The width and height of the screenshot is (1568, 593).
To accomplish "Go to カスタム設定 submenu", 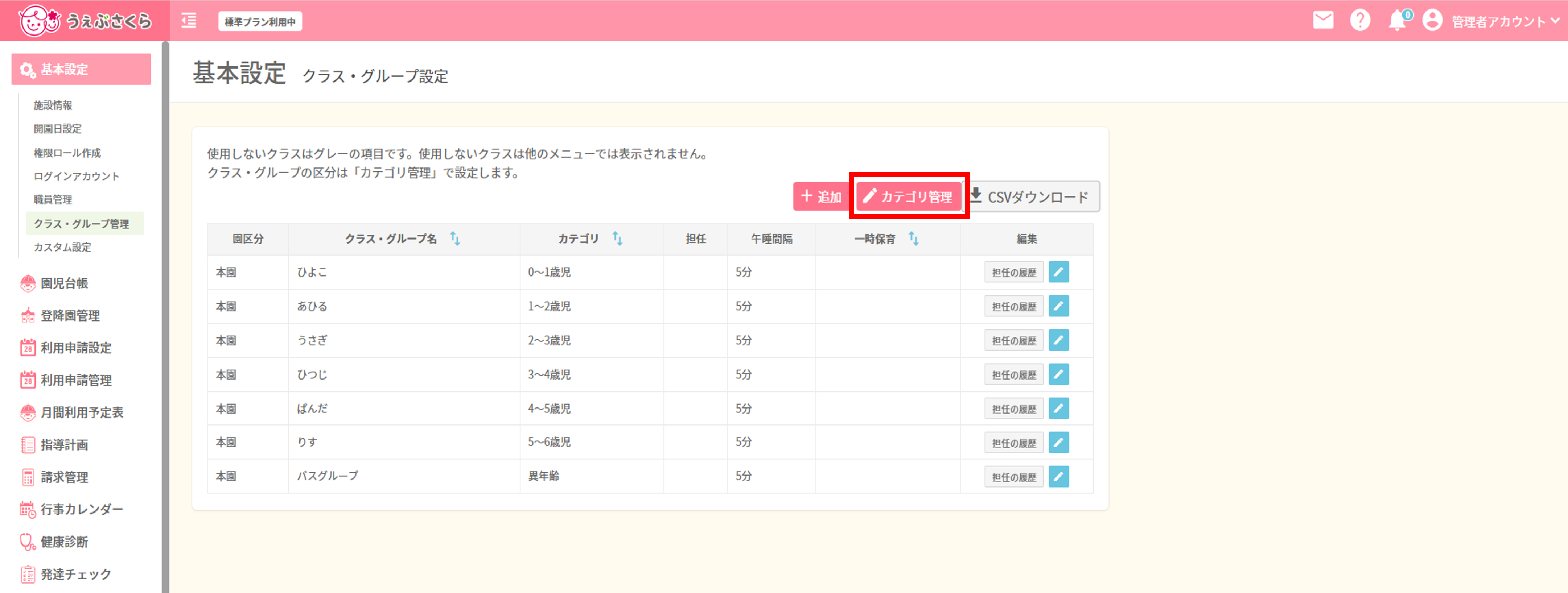I will [62, 247].
